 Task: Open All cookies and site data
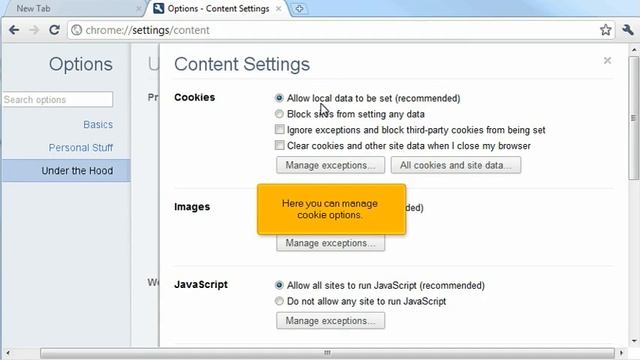point(456,165)
